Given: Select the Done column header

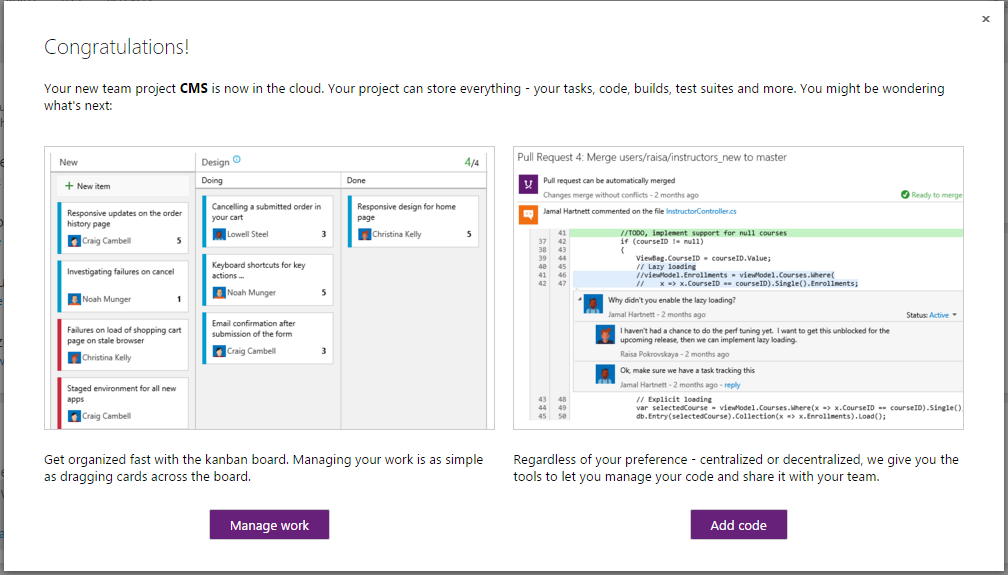Looking at the screenshot, I should 356,181.
